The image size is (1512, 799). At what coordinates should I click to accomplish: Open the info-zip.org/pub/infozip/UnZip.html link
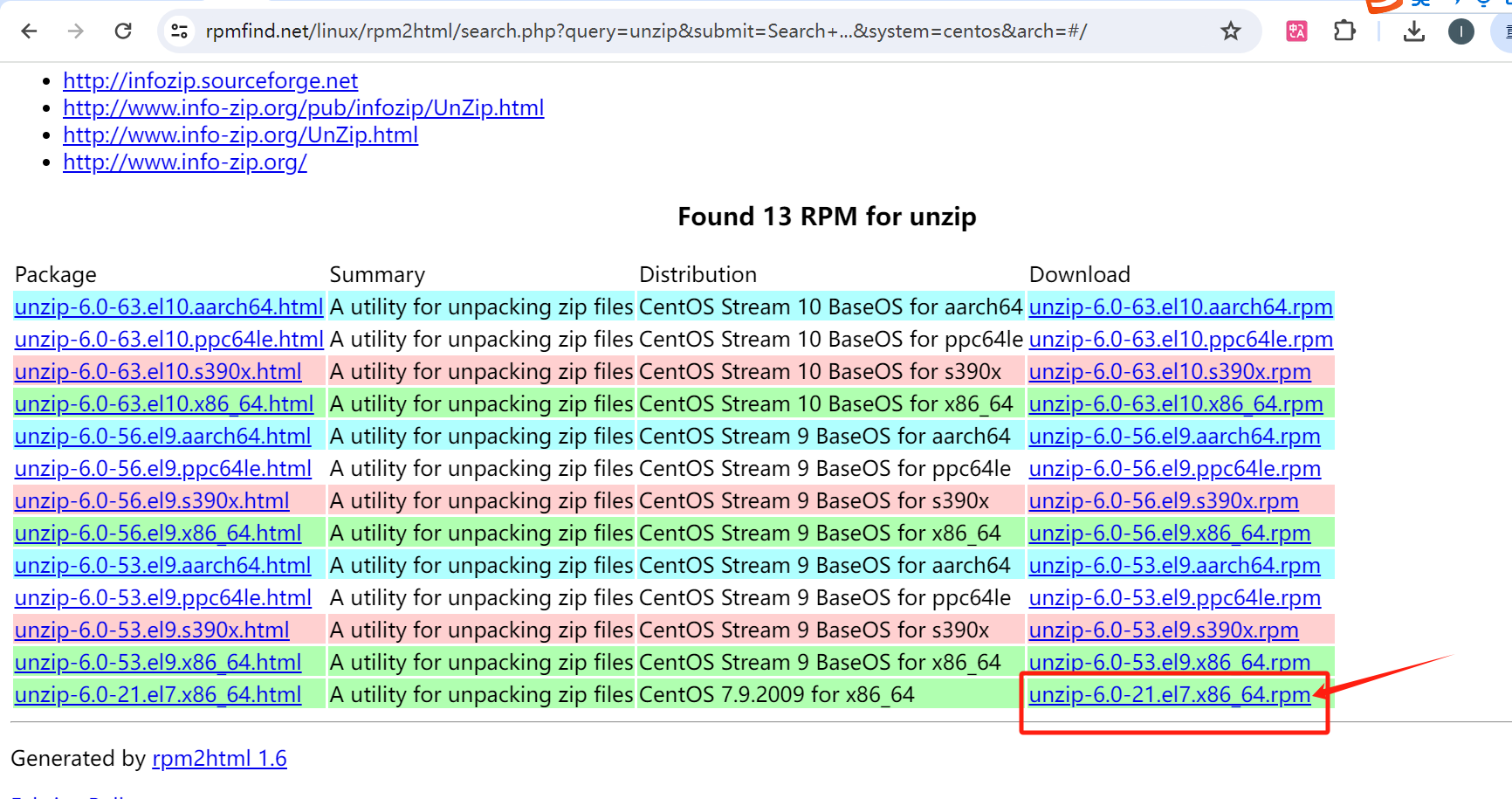304,107
